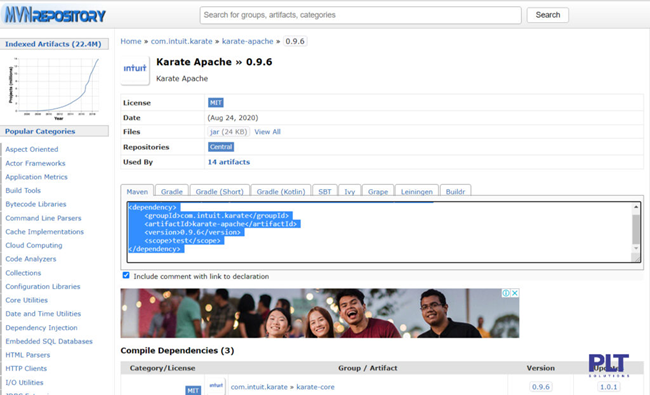Viewport: 650px width, 395px height.
Task: Close the ad using its X icon
Action: 515,293
